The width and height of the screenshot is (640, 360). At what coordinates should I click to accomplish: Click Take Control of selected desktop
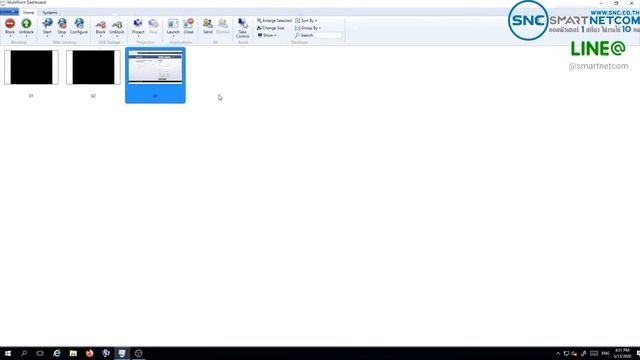click(242, 28)
